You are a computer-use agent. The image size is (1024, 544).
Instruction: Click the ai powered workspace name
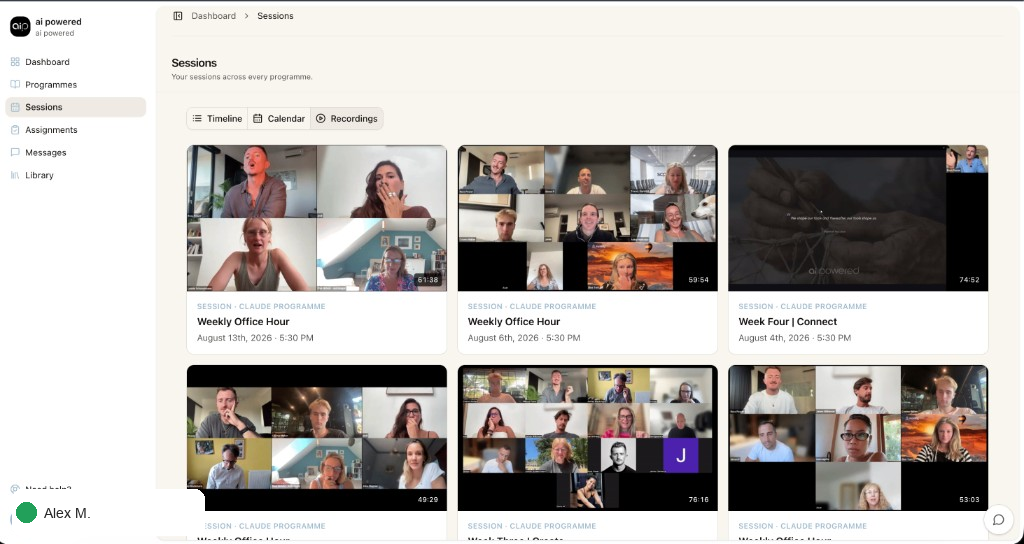pyautogui.click(x=58, y=22)
